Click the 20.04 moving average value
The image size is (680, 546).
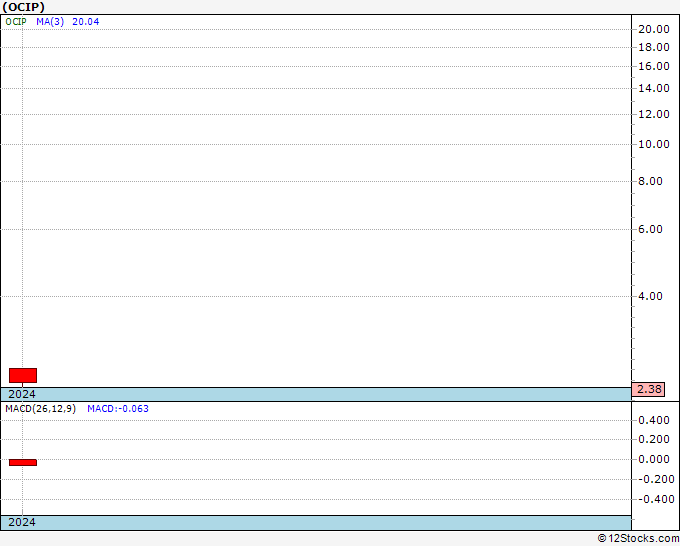click(x=85, y=22)
